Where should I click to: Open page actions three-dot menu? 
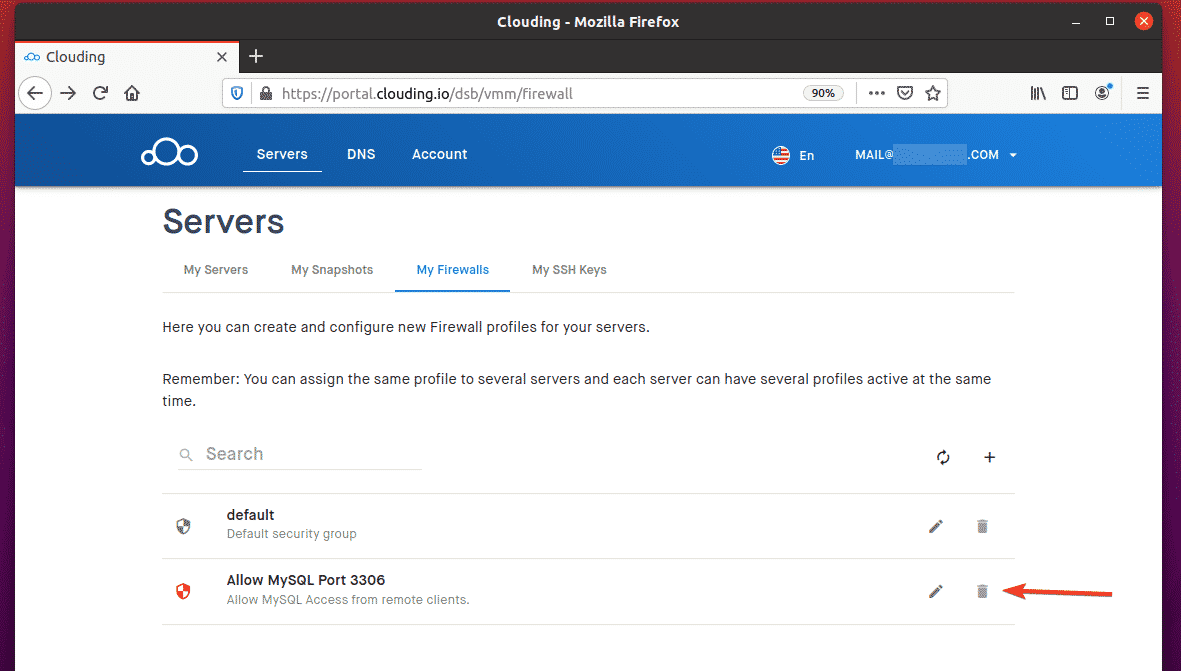tap(876, 93)
